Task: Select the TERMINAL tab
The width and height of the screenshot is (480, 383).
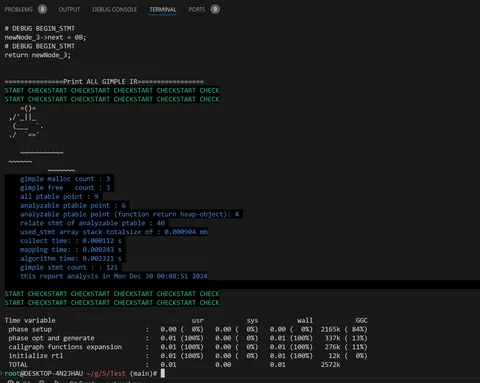Action: (163, 9)
